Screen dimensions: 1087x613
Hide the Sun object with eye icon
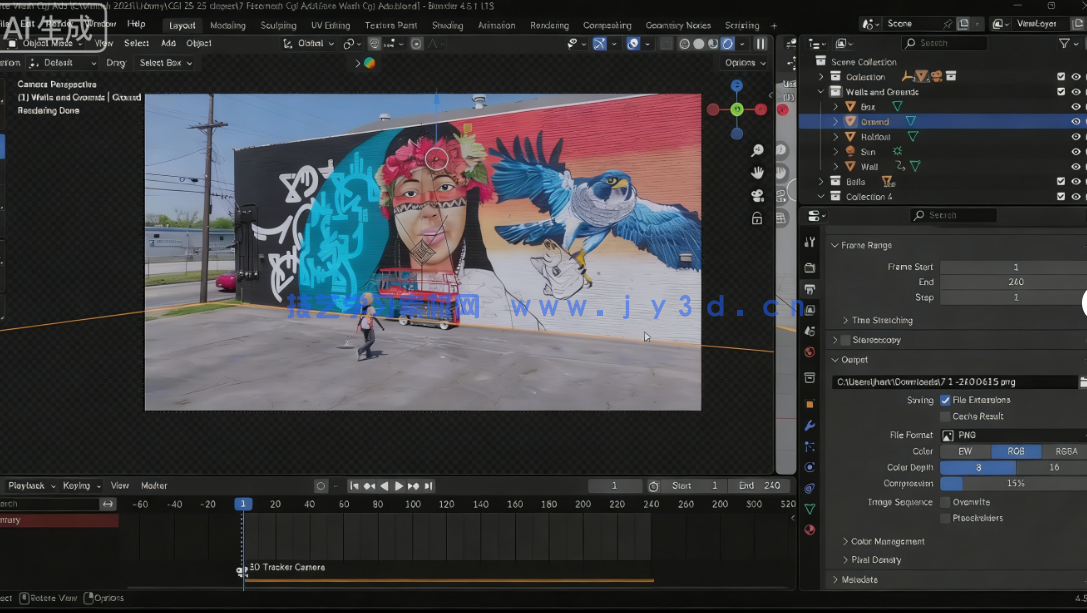point(1076,152)
